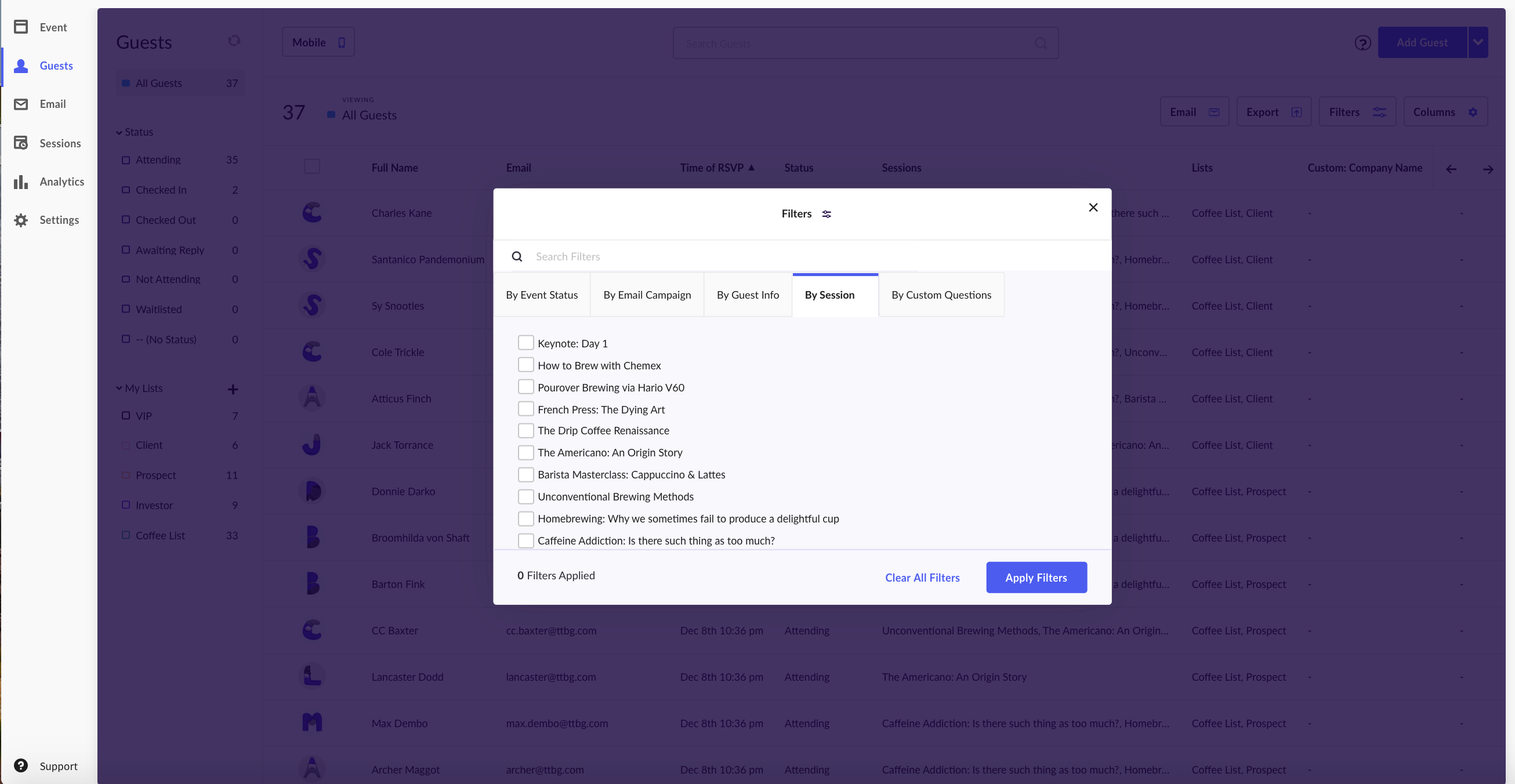This screenshot has width=1515, height=784.
Task: Click the filter sliders icon in dialog title
Action: coord(827,214)
